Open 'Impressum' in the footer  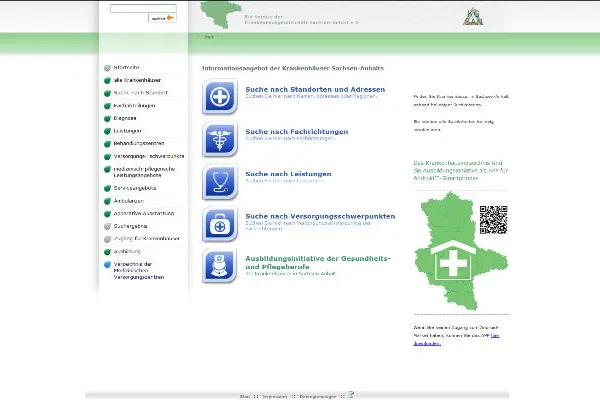pos(274,397)
